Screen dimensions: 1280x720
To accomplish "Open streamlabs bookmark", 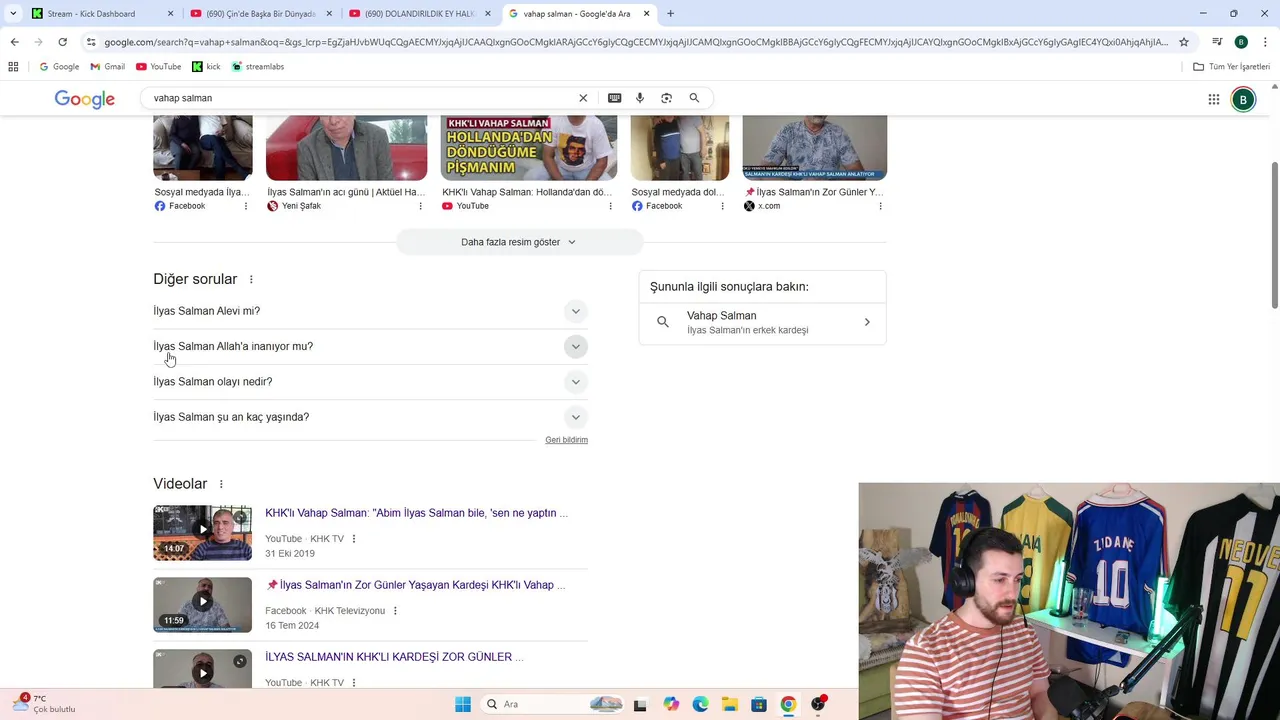I will click(258, 67).
